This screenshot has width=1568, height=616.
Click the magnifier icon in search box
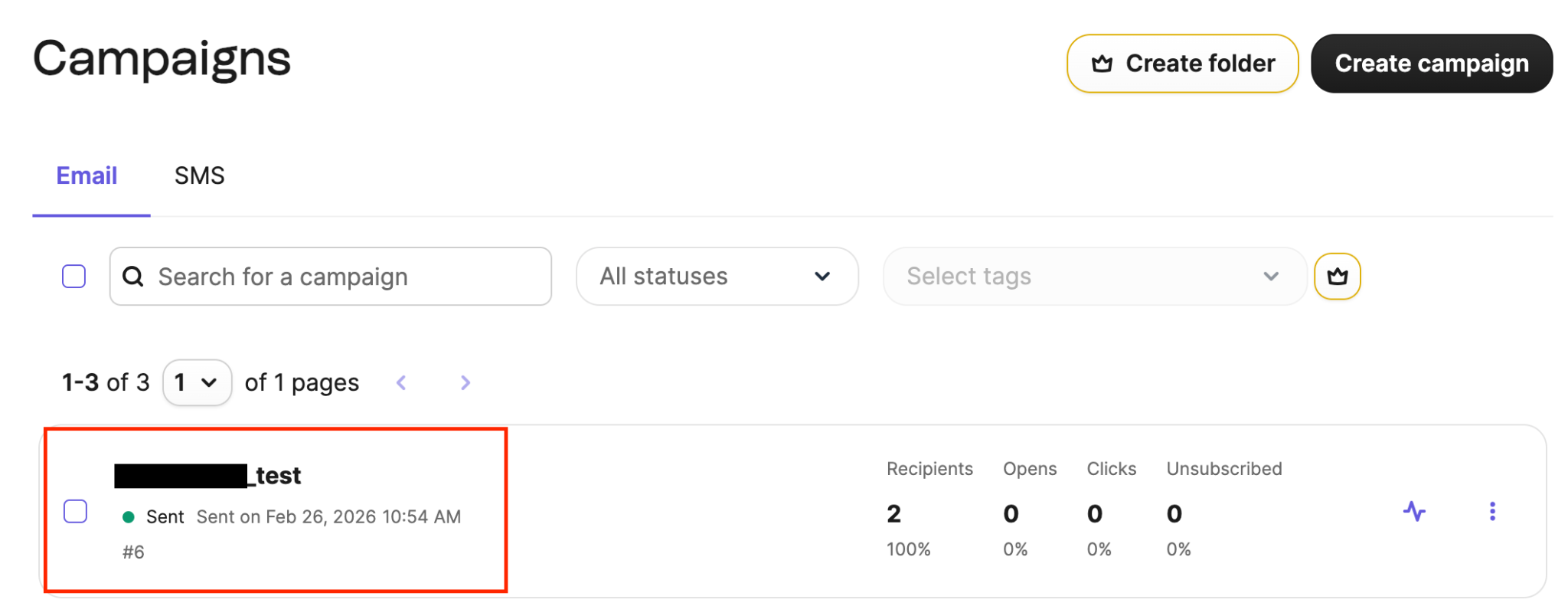coord(133,277)
